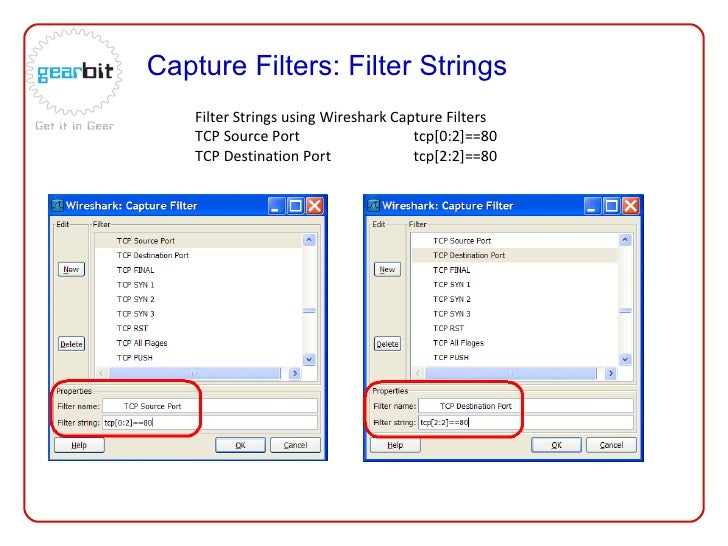
Task: Cancel the right Capture Filter dialog
Action: 611,445
